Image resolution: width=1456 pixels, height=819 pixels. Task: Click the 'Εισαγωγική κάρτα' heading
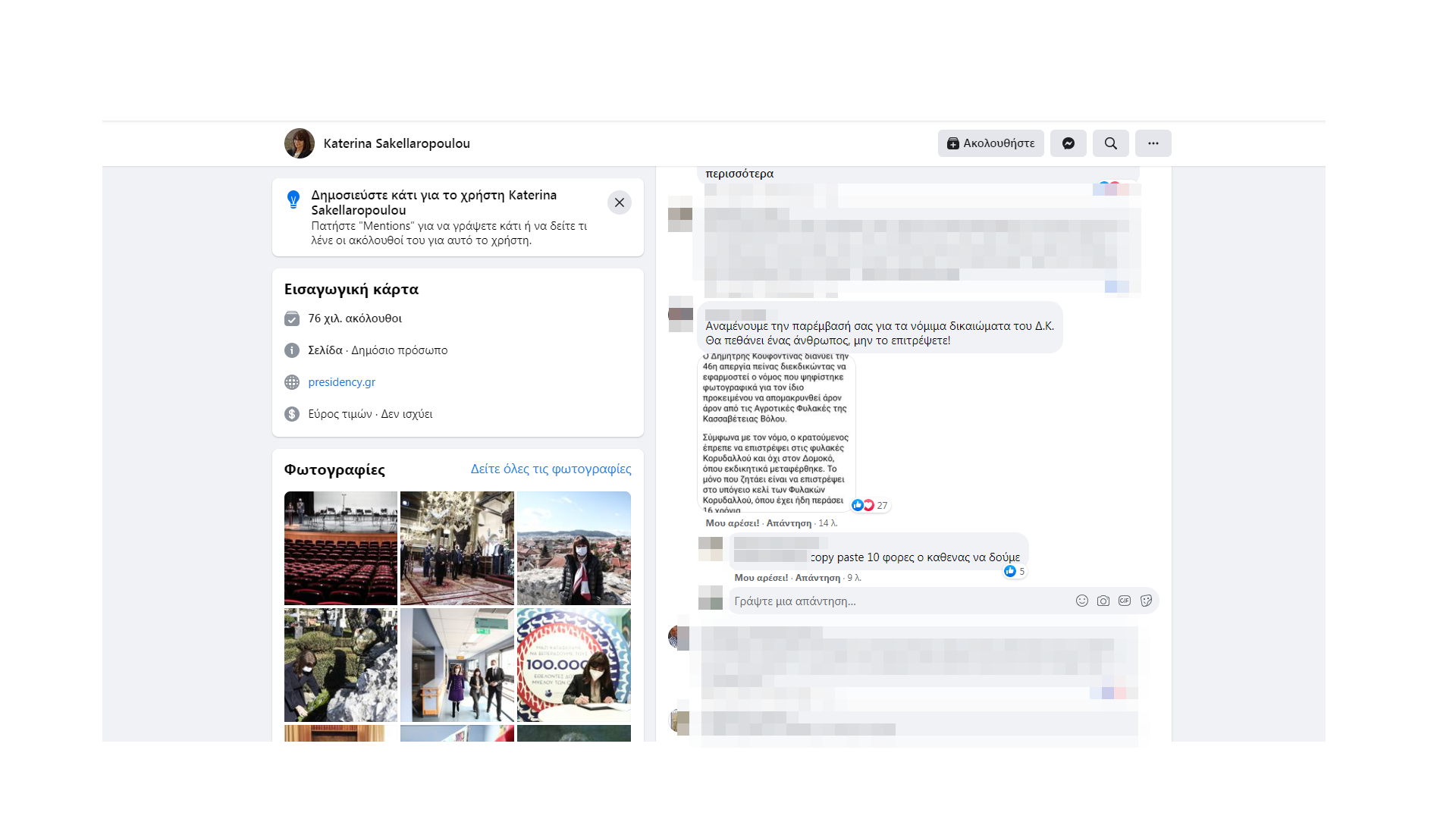point(351,289)
